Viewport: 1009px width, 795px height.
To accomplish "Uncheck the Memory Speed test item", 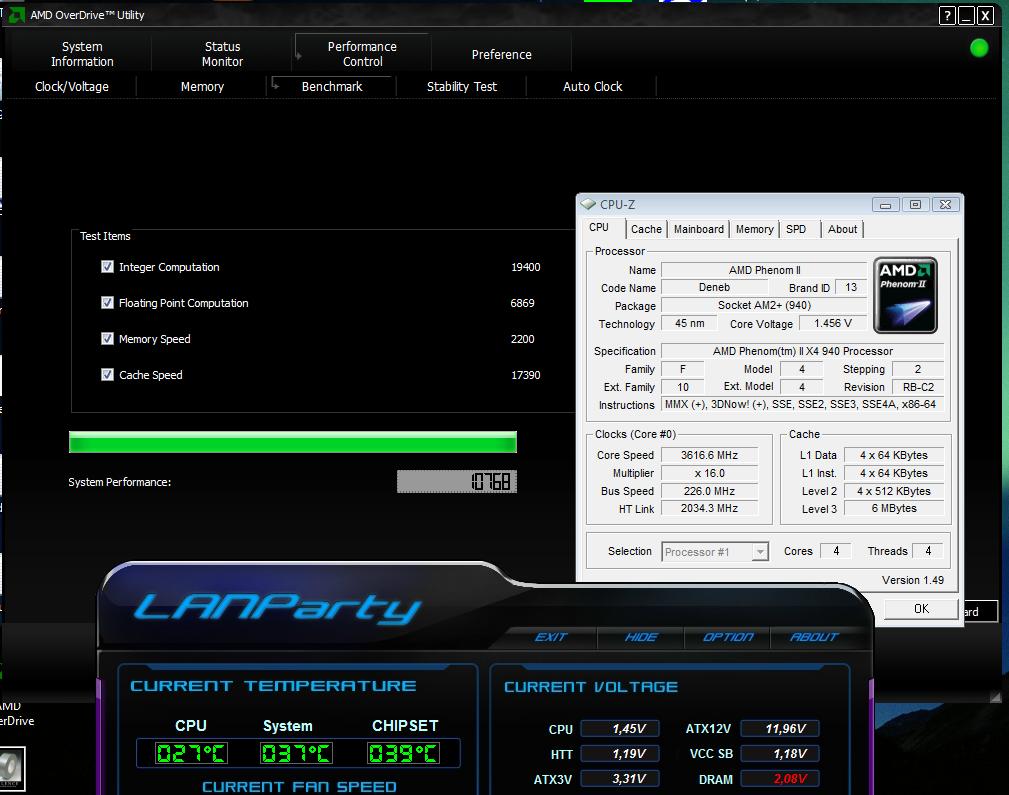I will 107,339.
